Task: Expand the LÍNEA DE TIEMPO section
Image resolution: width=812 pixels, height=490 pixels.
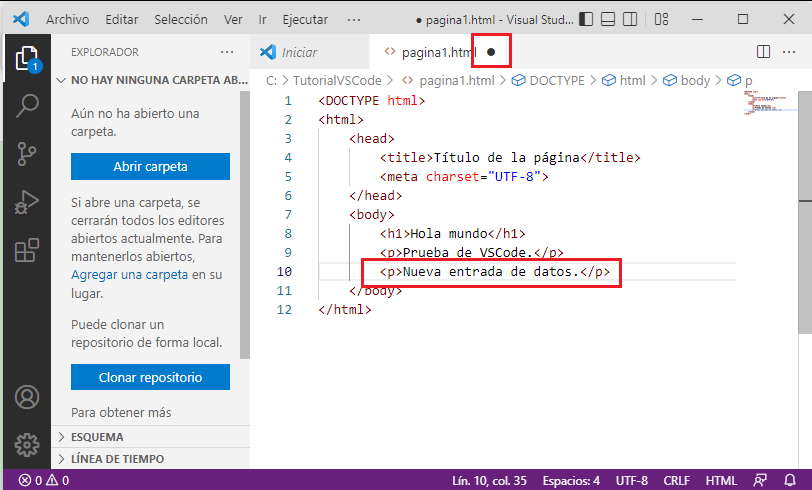Action: pyautogui.click(x=150, y=459)
